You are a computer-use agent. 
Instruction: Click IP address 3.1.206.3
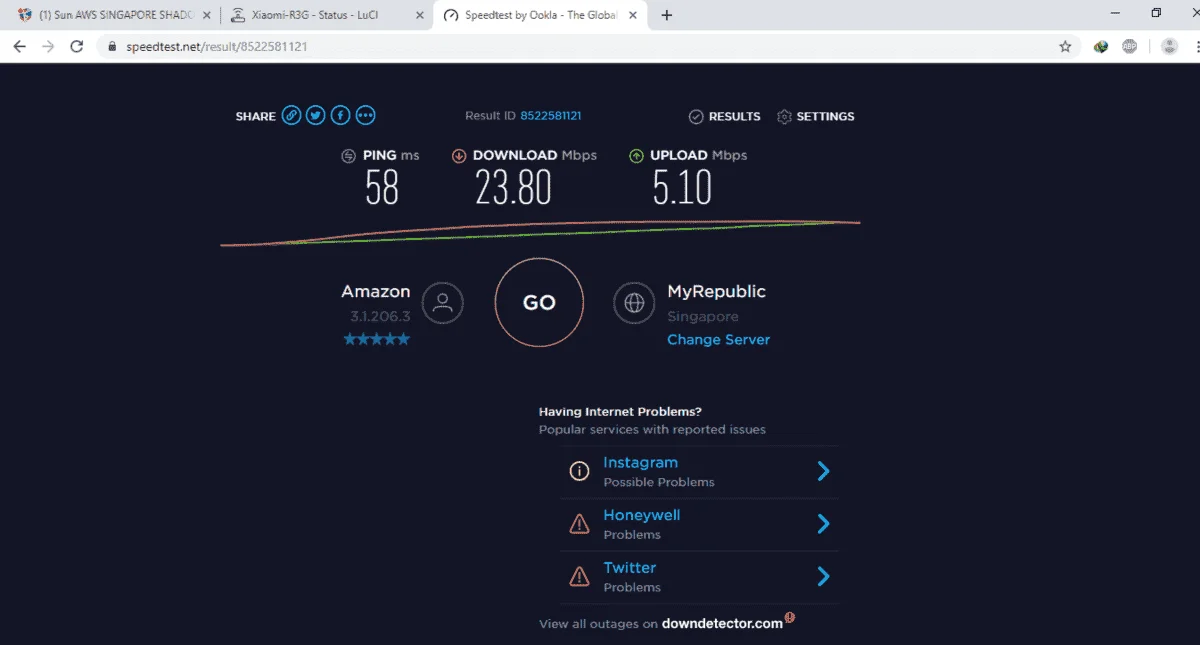tap(380, 316)
